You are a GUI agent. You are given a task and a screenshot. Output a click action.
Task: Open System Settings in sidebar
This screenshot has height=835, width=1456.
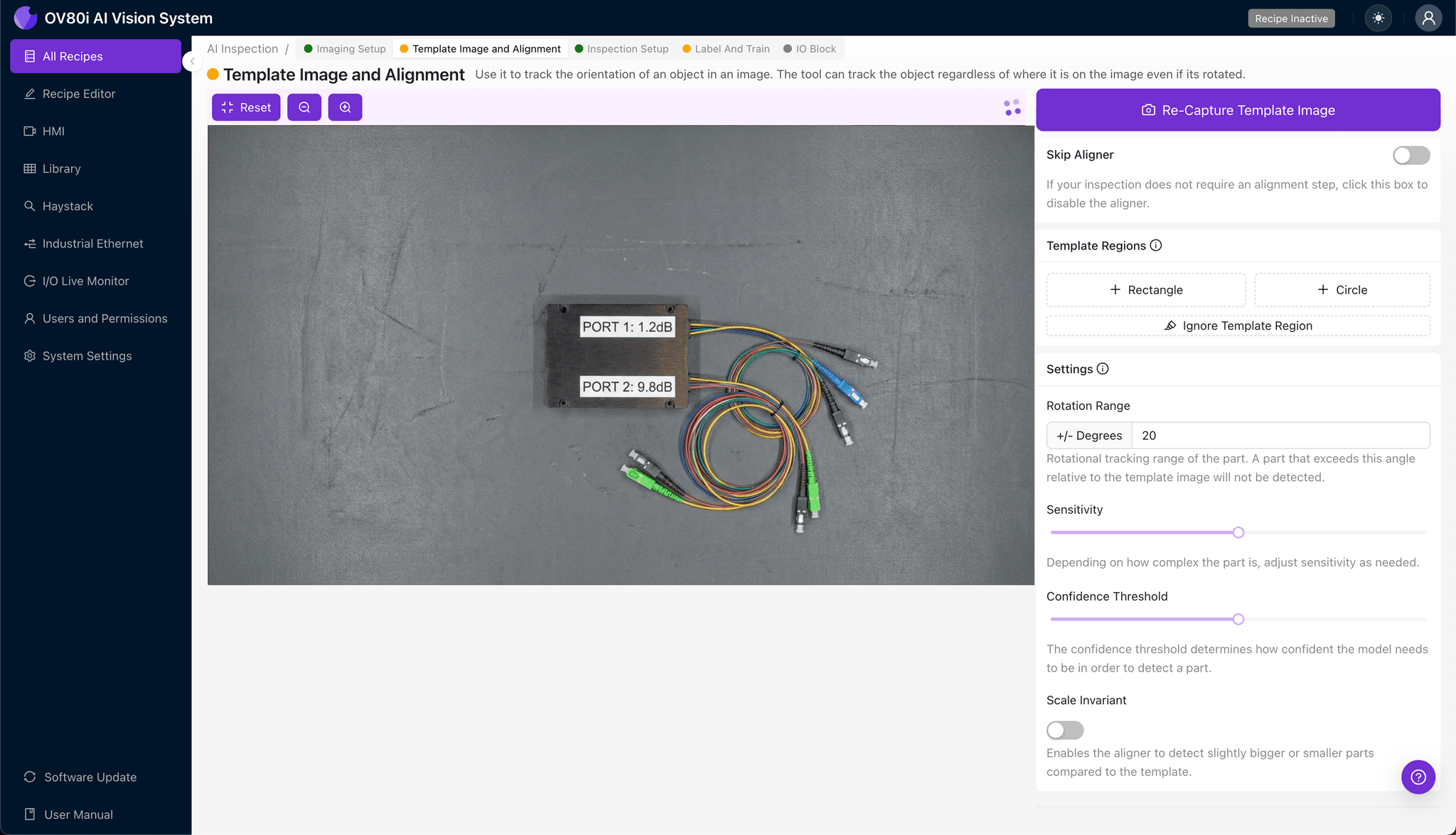[x=95, y=356]
